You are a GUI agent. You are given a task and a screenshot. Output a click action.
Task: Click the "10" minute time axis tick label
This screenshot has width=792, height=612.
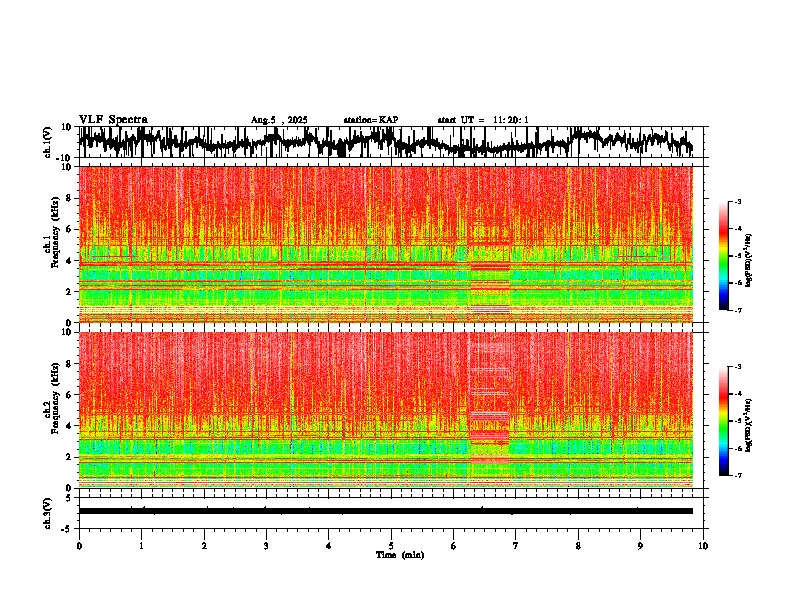click(x=703, y=546)
